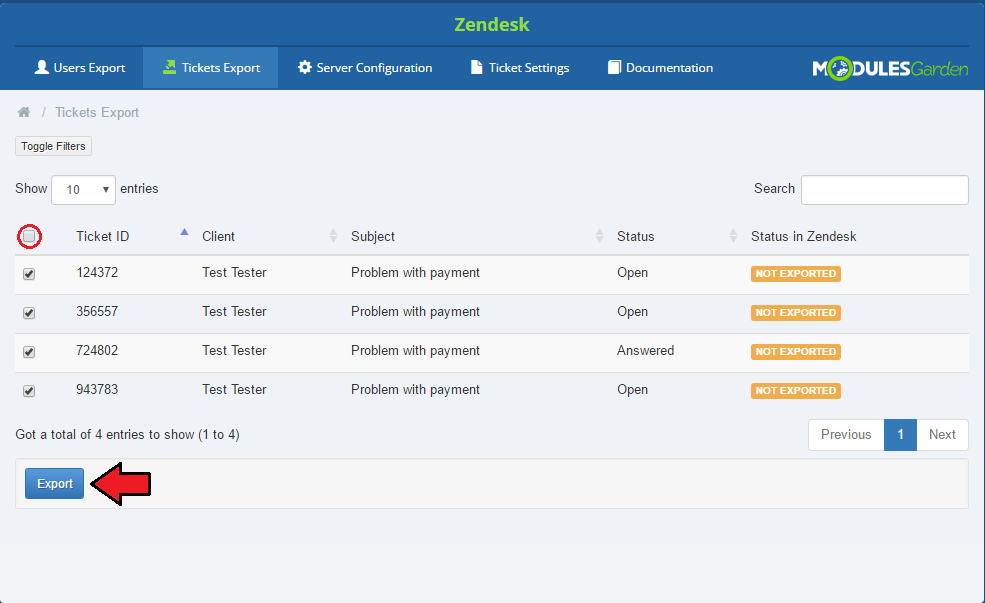Uncheck ticket 724802 checkbox
Viewport: 985px width, 603px height.
[x=29, y=352]
